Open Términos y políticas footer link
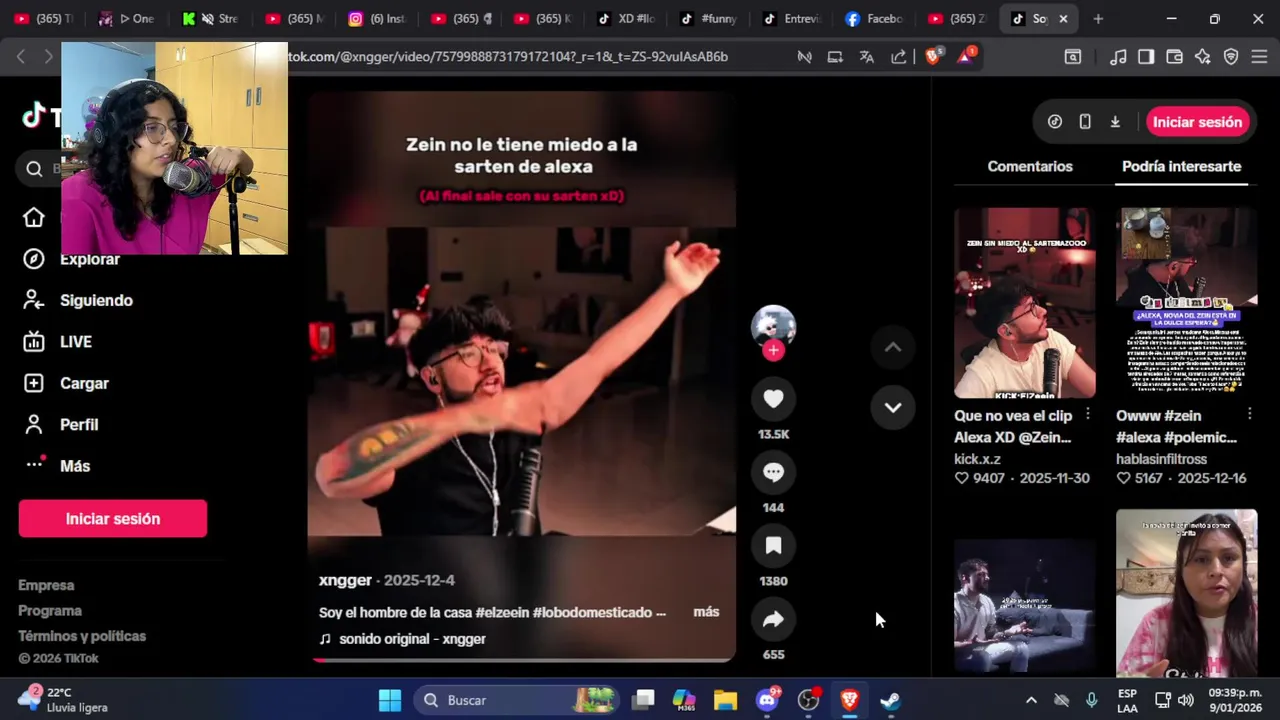This screenshot has height=720, width=1280. (x=82, y=636)
